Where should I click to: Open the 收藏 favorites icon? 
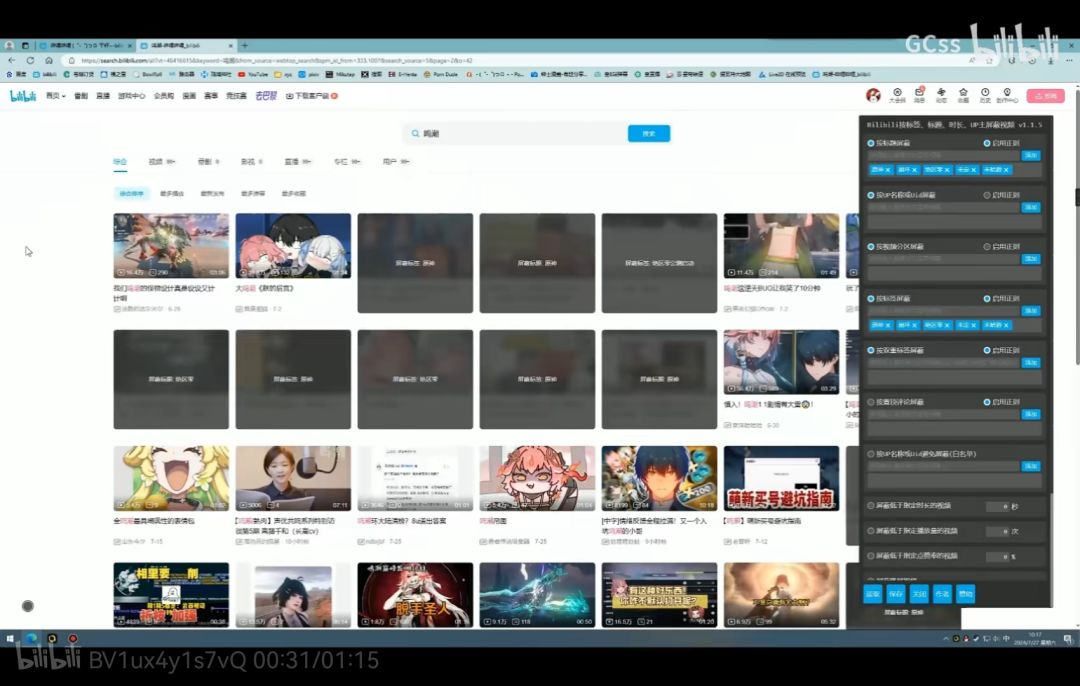[x=963, y=95]
